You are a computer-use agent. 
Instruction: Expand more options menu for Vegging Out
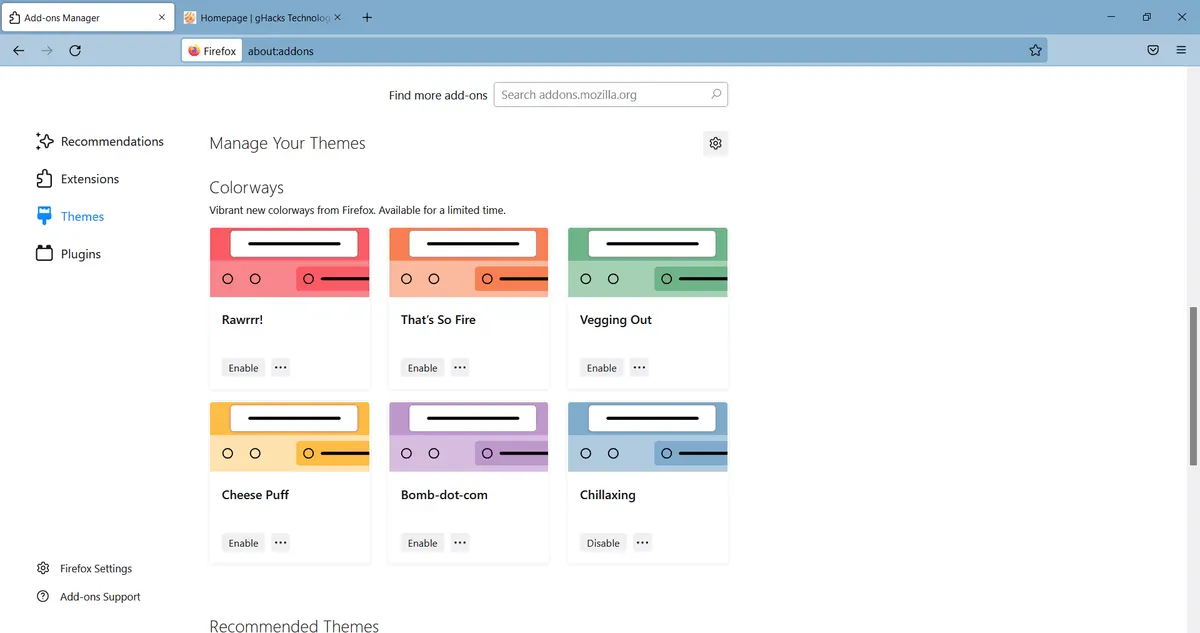coord(639,367)
